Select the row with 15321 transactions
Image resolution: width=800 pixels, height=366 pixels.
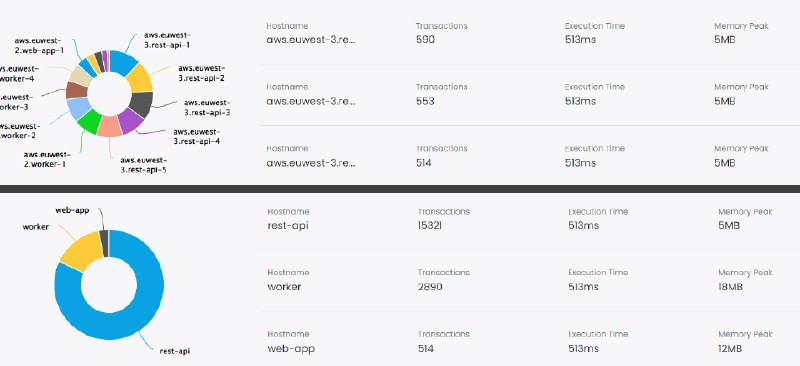coord(530,219)
